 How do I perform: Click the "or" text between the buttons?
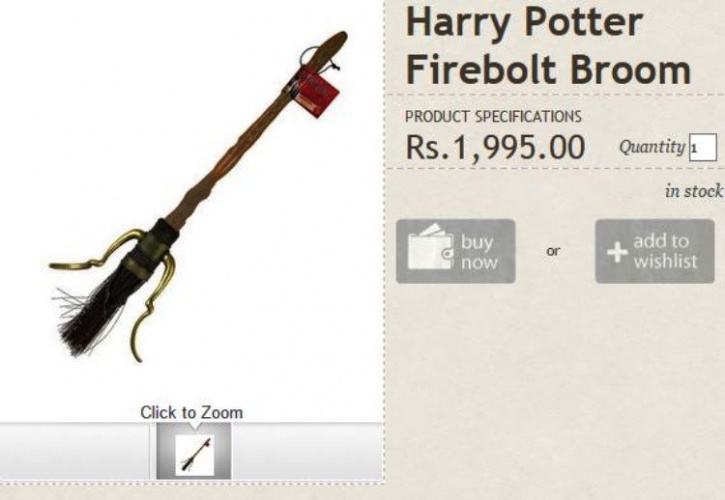click(553, 251)
